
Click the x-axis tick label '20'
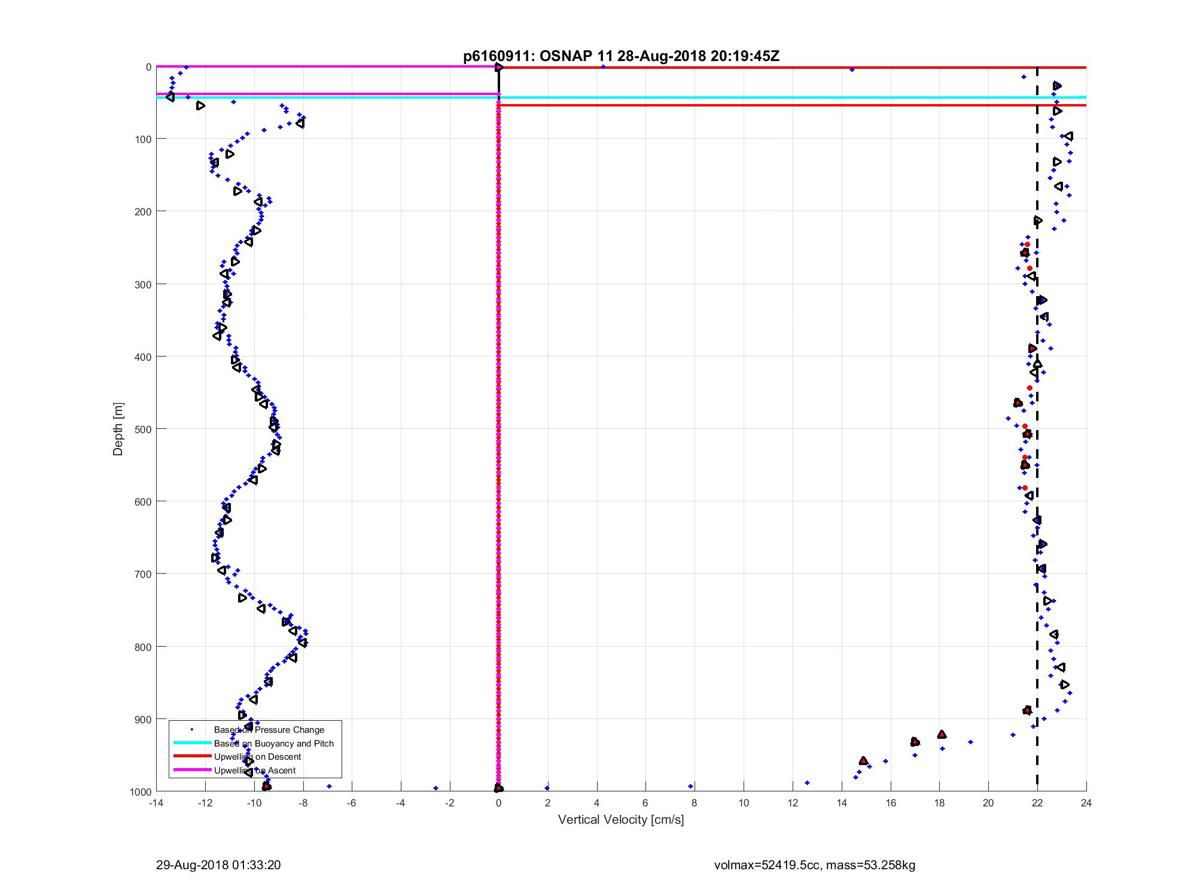click(988, 803)
